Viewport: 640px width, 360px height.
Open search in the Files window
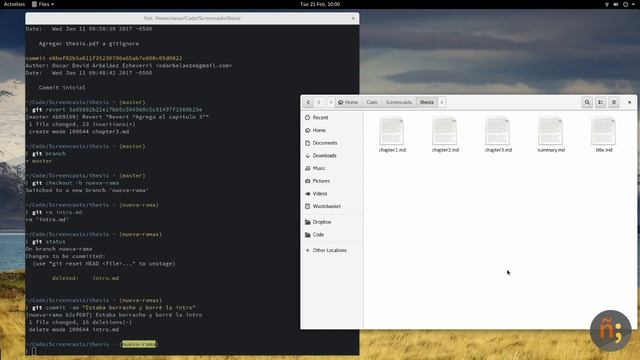click(587, 102)
